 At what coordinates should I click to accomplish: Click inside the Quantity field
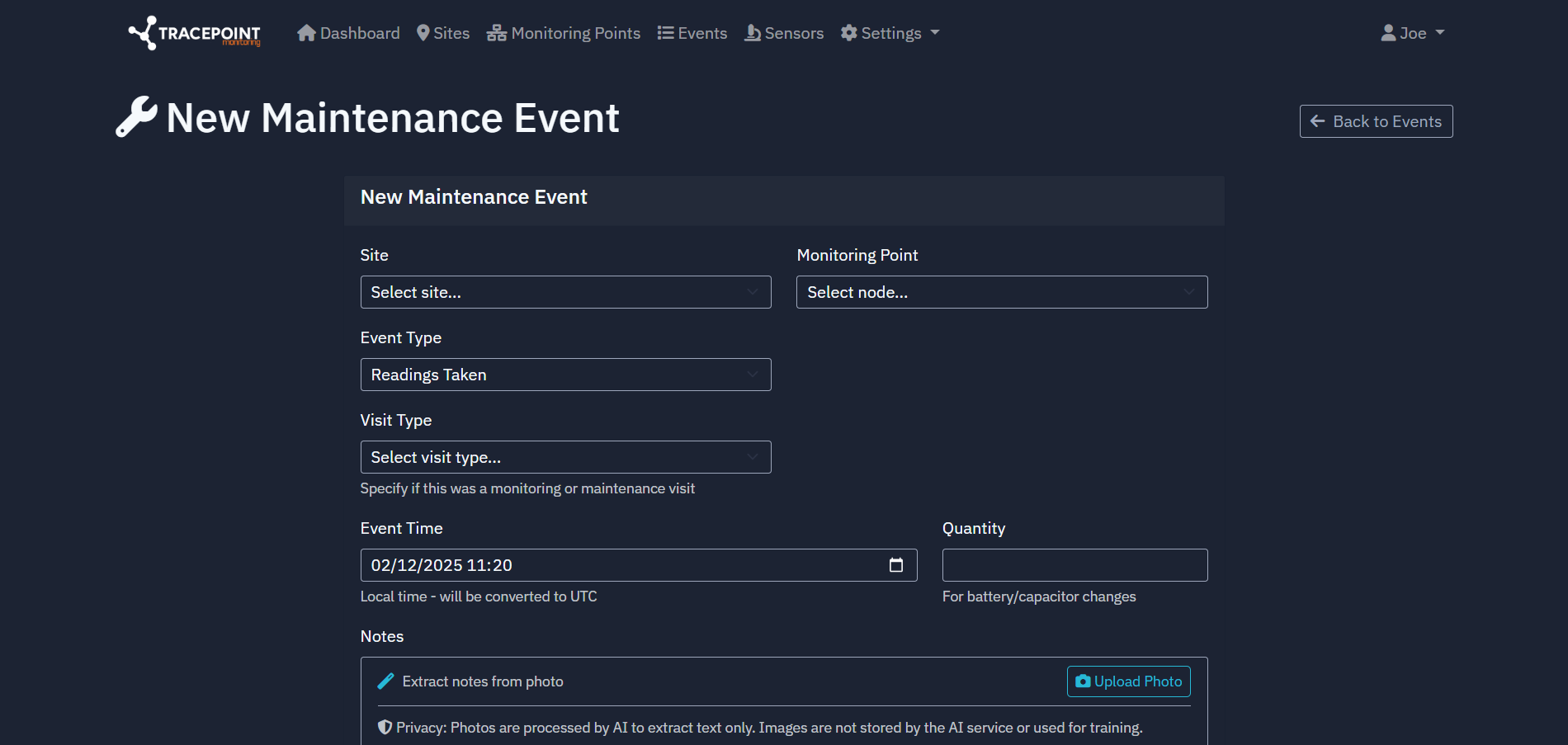(1074, 565)
